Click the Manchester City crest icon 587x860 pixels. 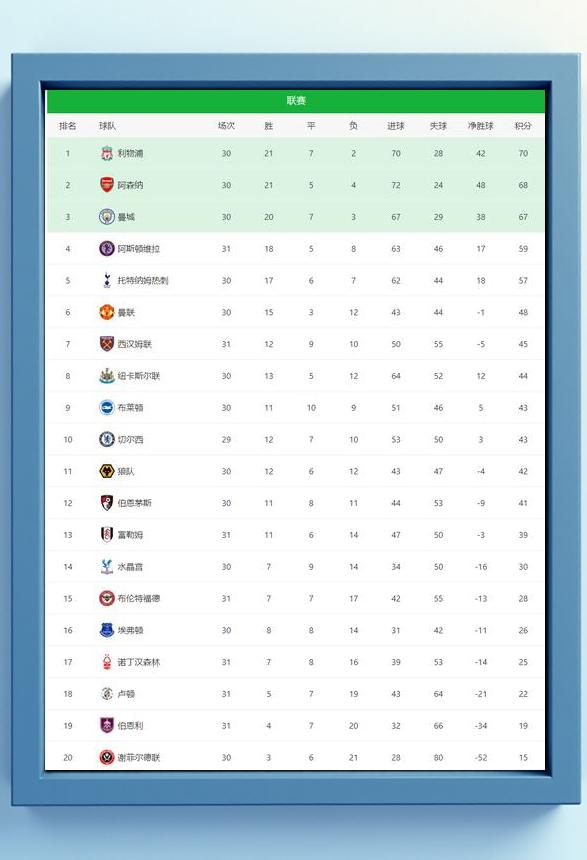click(106, 217)
